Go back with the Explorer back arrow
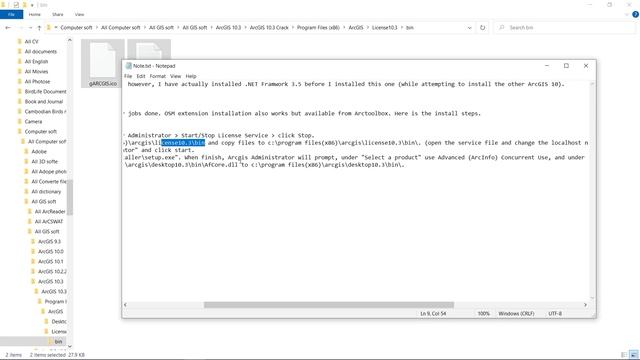Image resolution: width=640 pixels, height=360 pixels. click(x=8, y=28)
